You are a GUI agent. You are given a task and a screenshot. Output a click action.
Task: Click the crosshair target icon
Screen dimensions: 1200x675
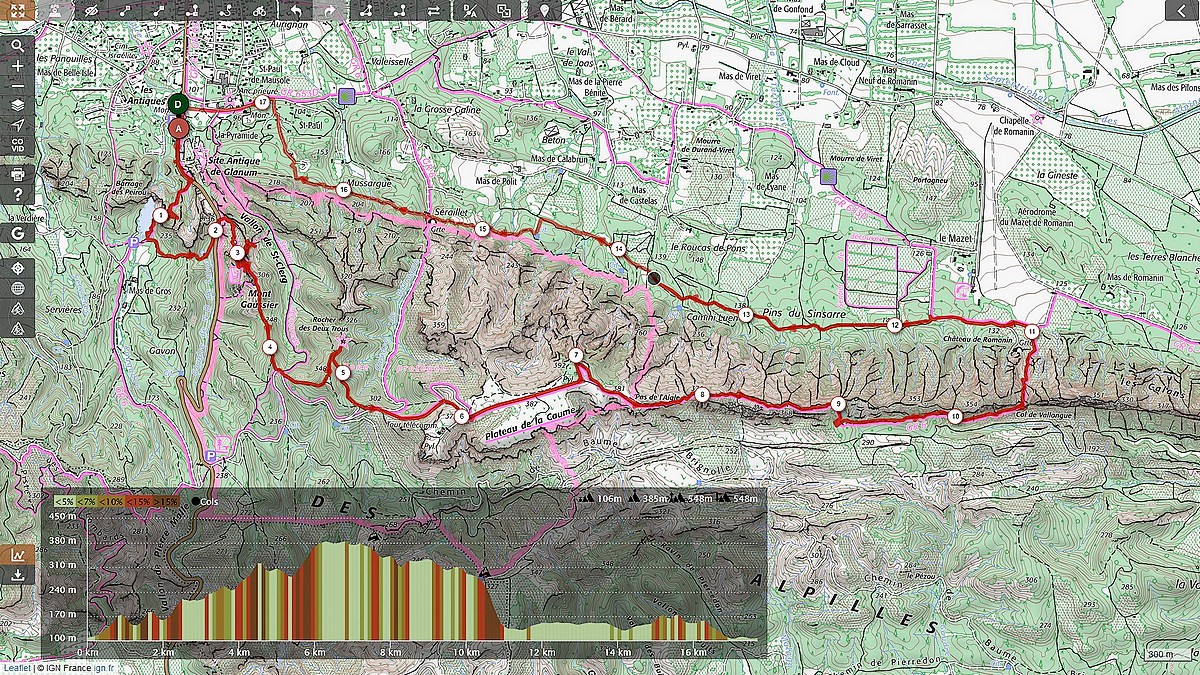coord(18,269)
